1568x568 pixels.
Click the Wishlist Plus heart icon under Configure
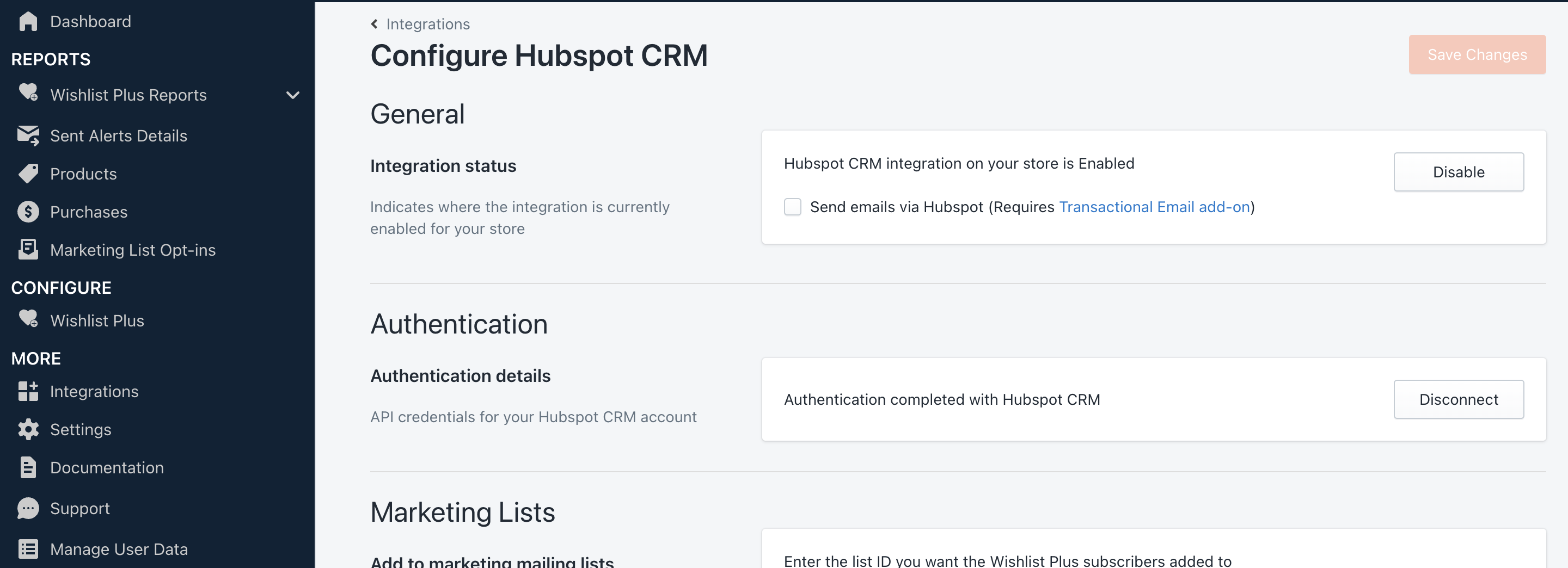tap(28, 319)
